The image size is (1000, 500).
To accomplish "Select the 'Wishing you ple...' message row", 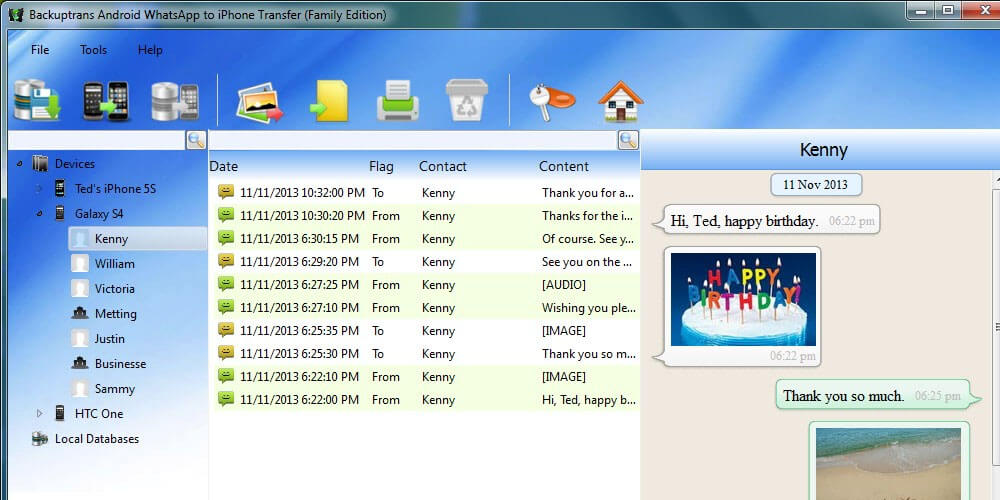I will (x=426, y=307).
